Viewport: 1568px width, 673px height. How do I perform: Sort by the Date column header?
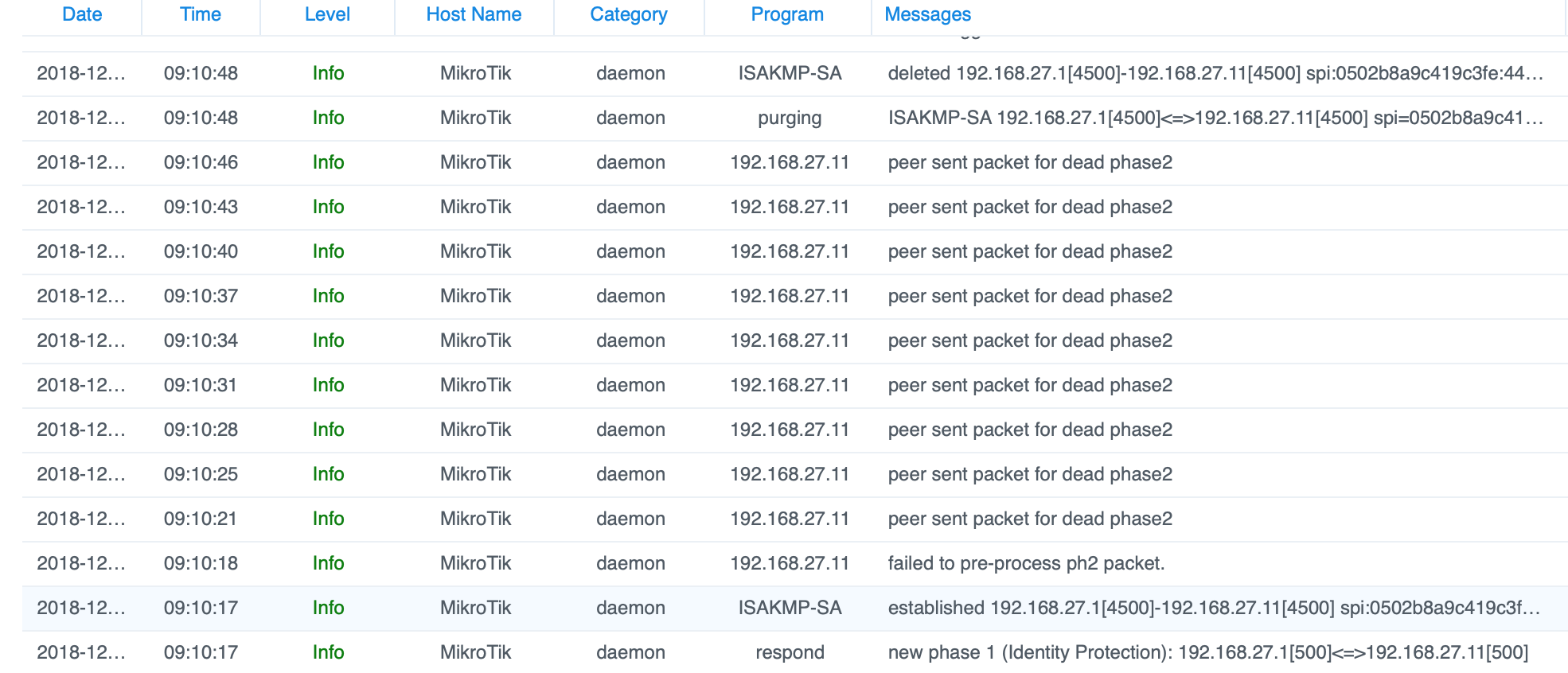point(82,14)
